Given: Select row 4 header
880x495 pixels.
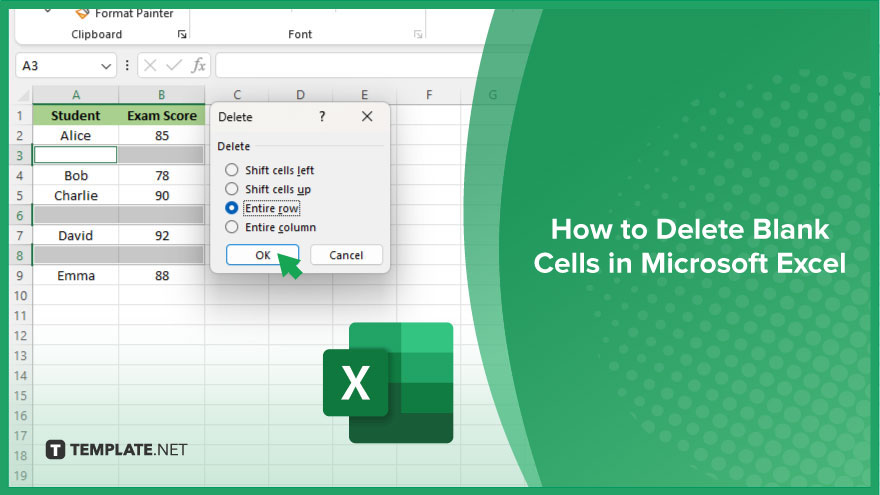Looking at the screenshot, I should point(20,176).
